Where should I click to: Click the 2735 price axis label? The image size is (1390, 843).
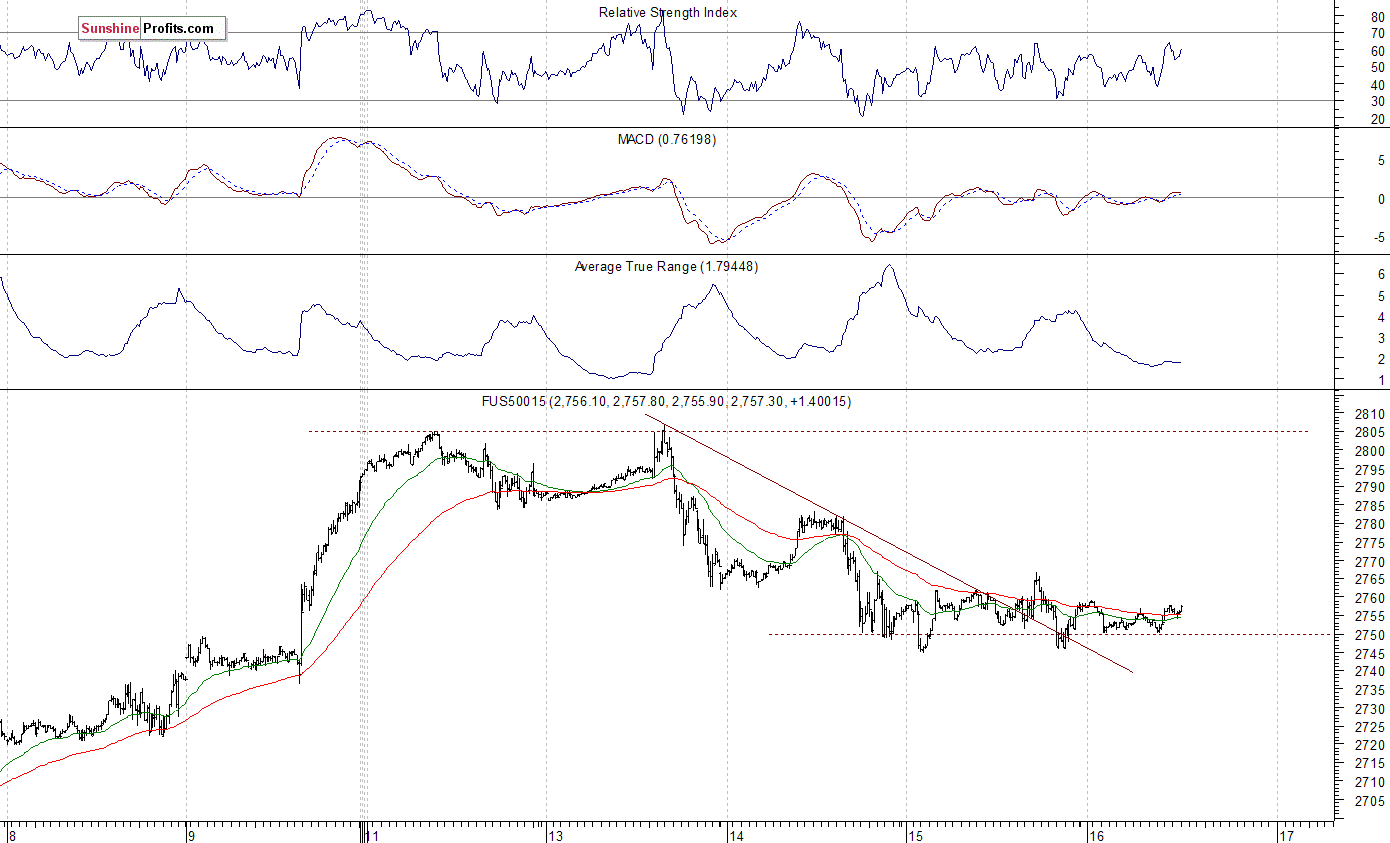click(x=1370, y=690)
